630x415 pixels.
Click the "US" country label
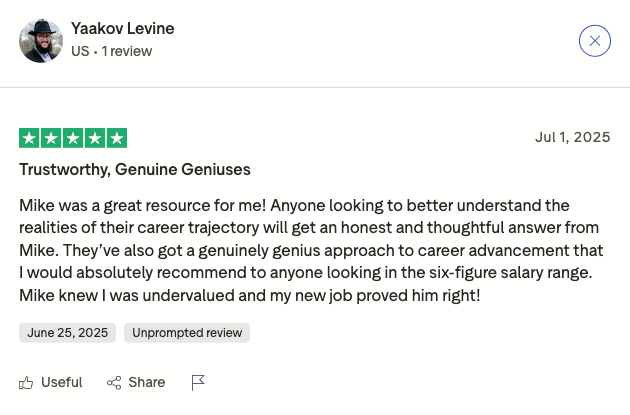[80, 51]
